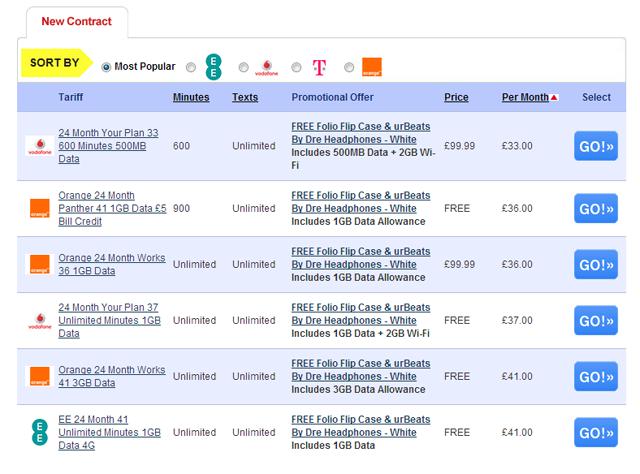Viewport: 640px width, 474px height.
Task: Click the 600 minutes value
Action: pyautogui.click(x=181, y=146)
